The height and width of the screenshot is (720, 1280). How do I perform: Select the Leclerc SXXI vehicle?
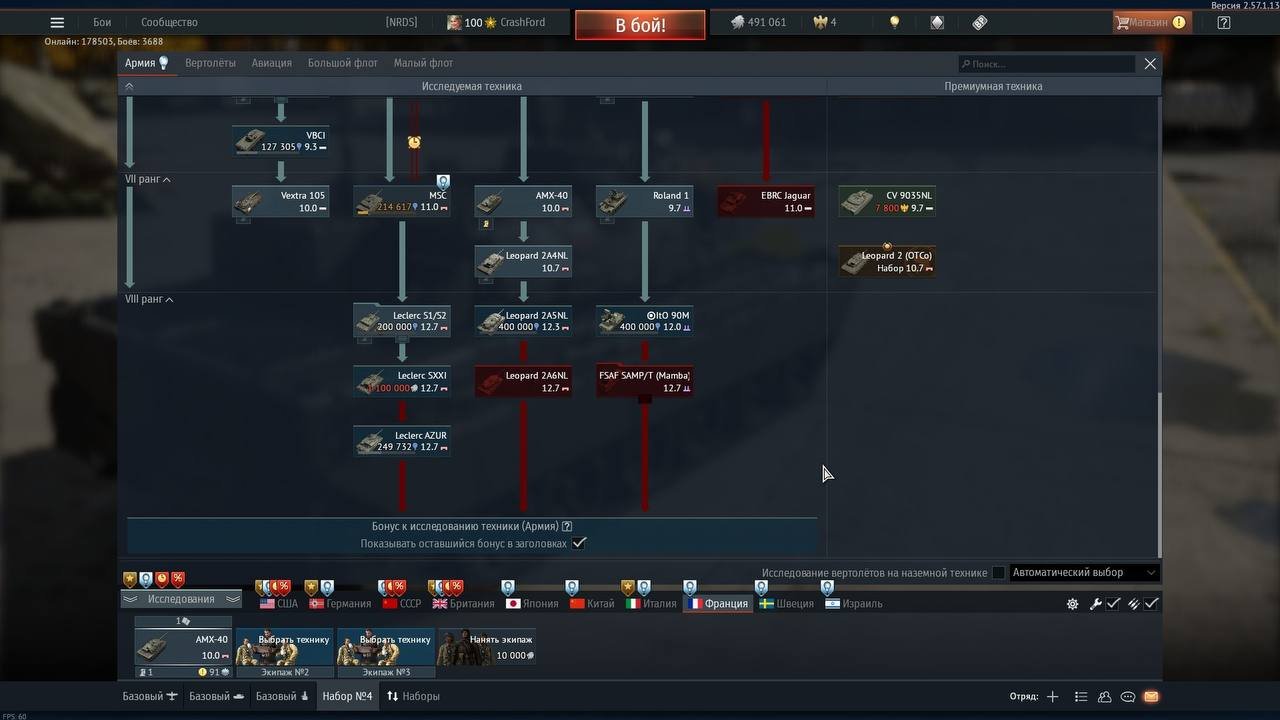[x=402, y=382]
